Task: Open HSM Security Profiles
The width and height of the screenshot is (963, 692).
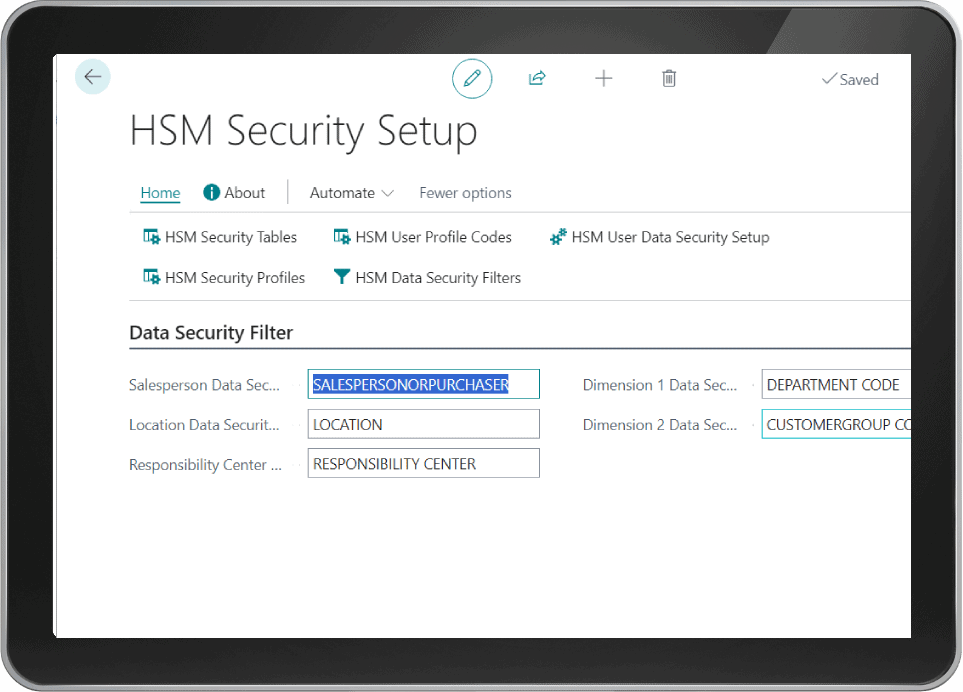Action: point(224,278)
